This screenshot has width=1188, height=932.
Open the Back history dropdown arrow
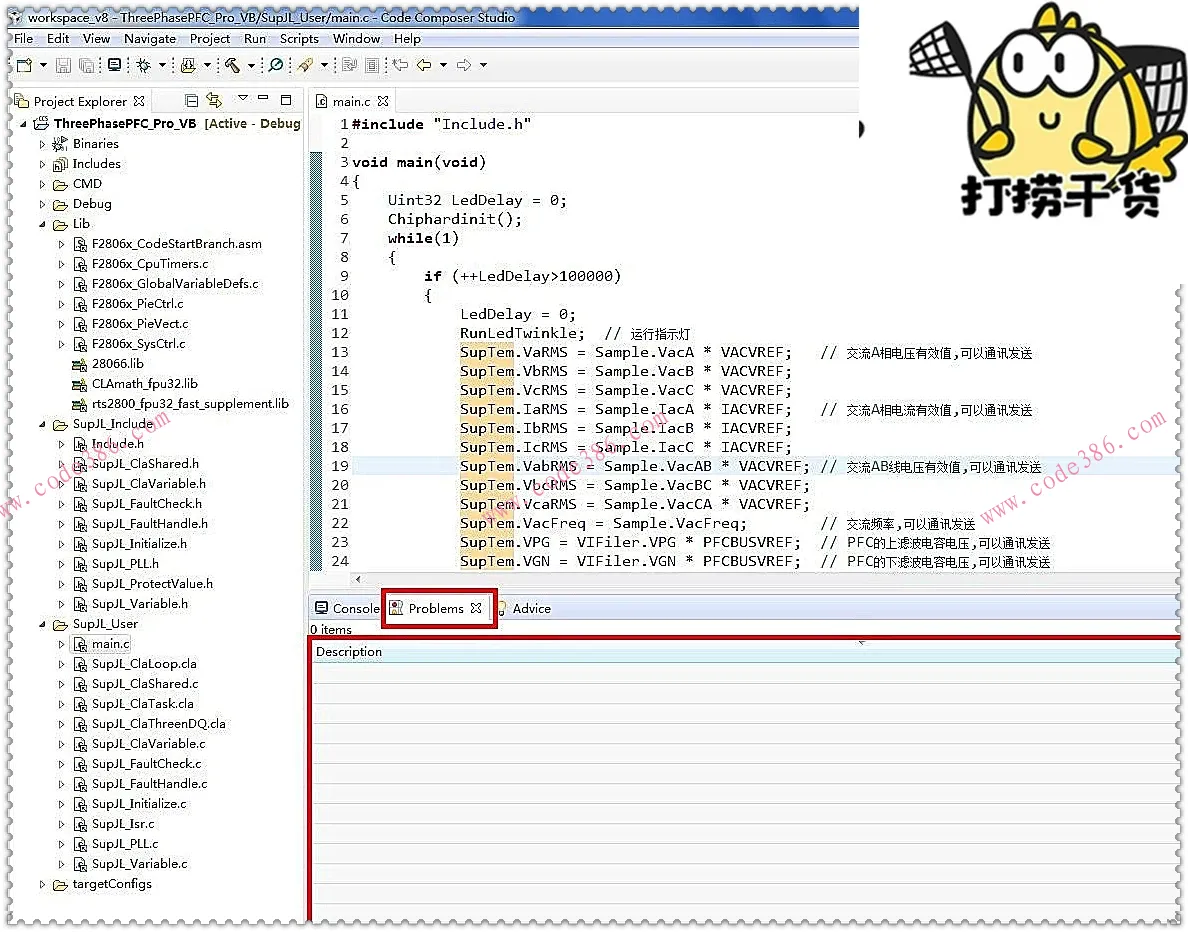pos(443,65)
